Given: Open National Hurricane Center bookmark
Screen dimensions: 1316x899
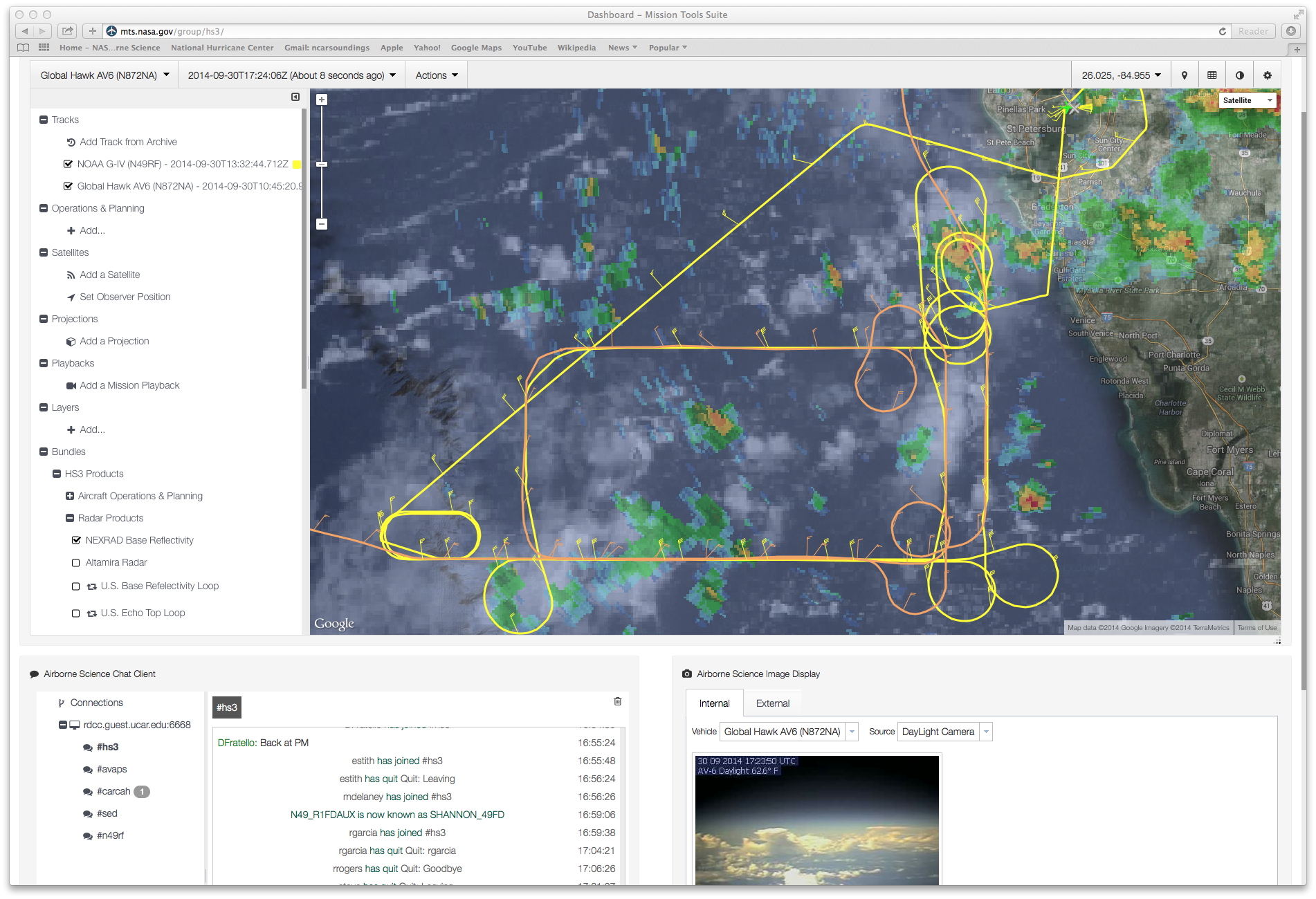Looking at the screenshot, I should pos(222,48).
